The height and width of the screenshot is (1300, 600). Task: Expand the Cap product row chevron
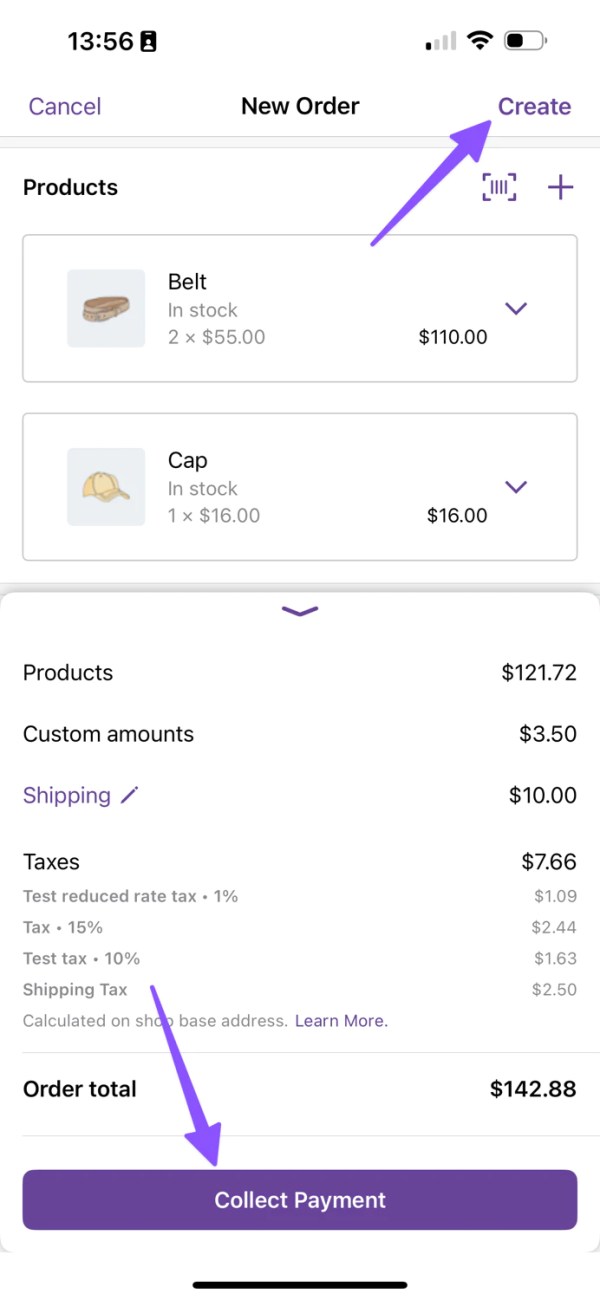516,487
